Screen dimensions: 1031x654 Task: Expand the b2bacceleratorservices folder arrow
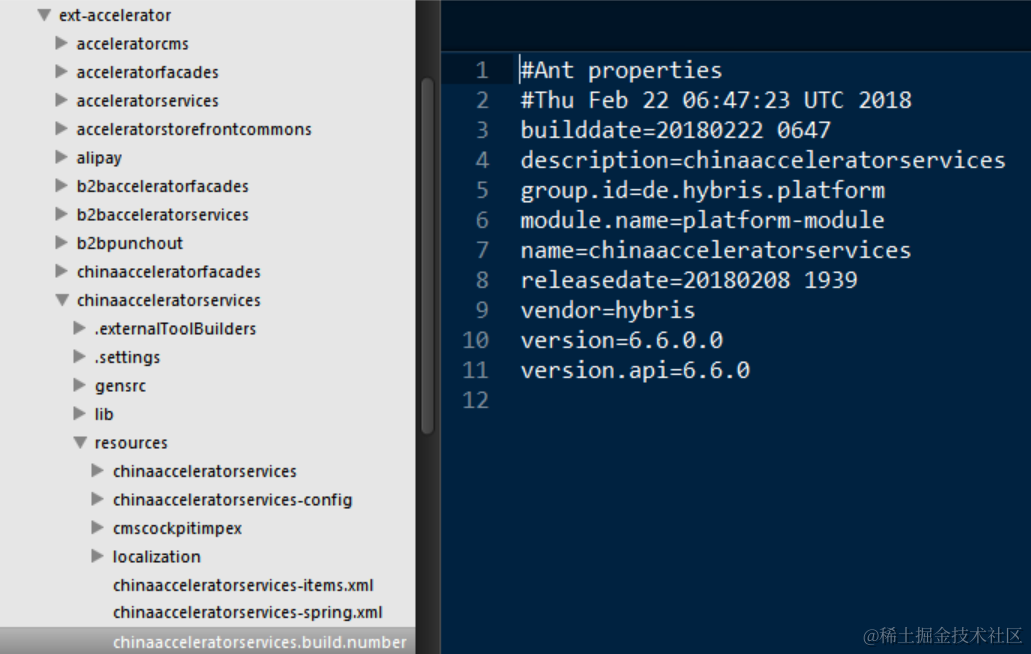[61, 214]
